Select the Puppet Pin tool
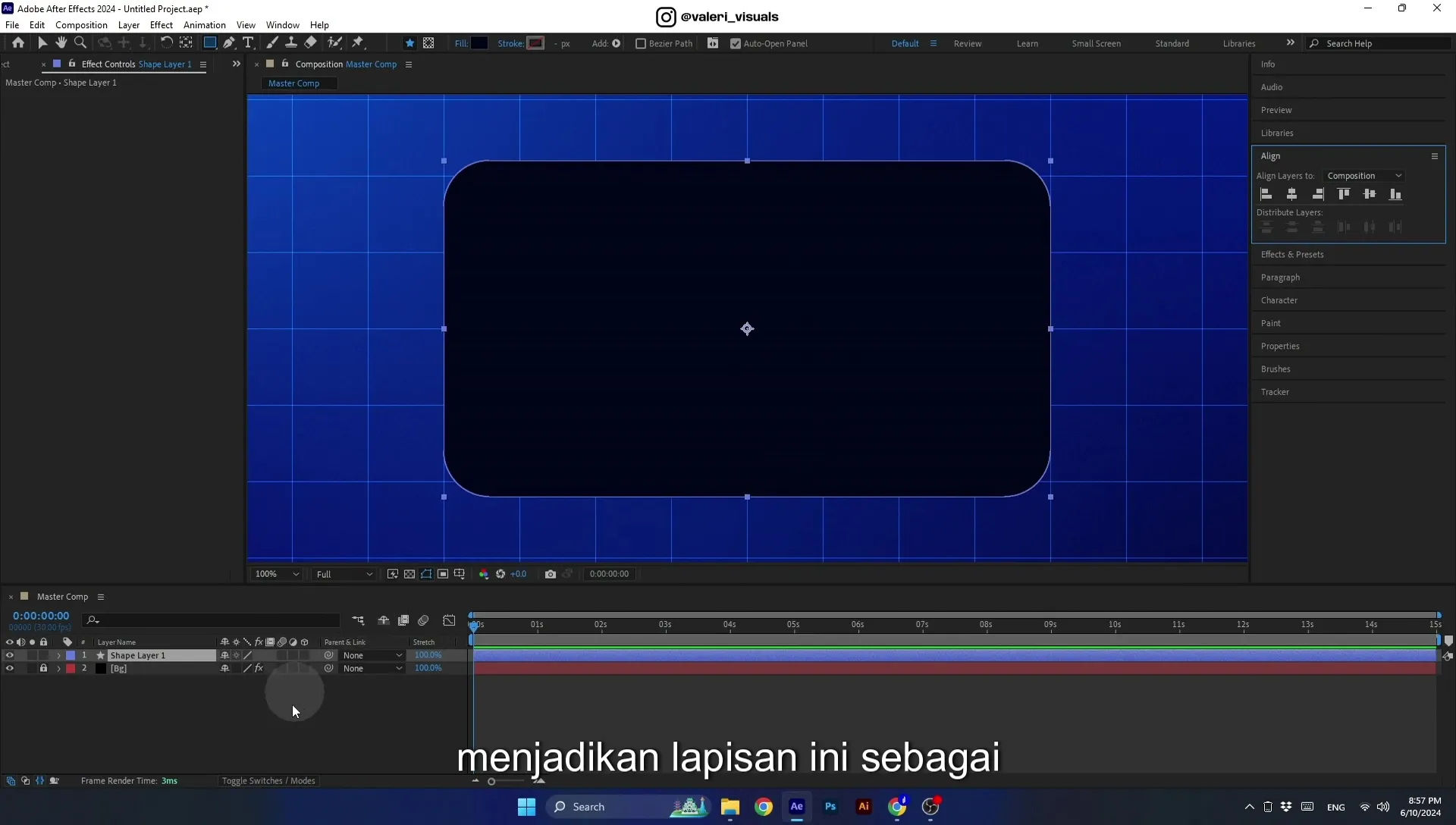This screenshot has height=825, width=1456. (x=358, y=43)
